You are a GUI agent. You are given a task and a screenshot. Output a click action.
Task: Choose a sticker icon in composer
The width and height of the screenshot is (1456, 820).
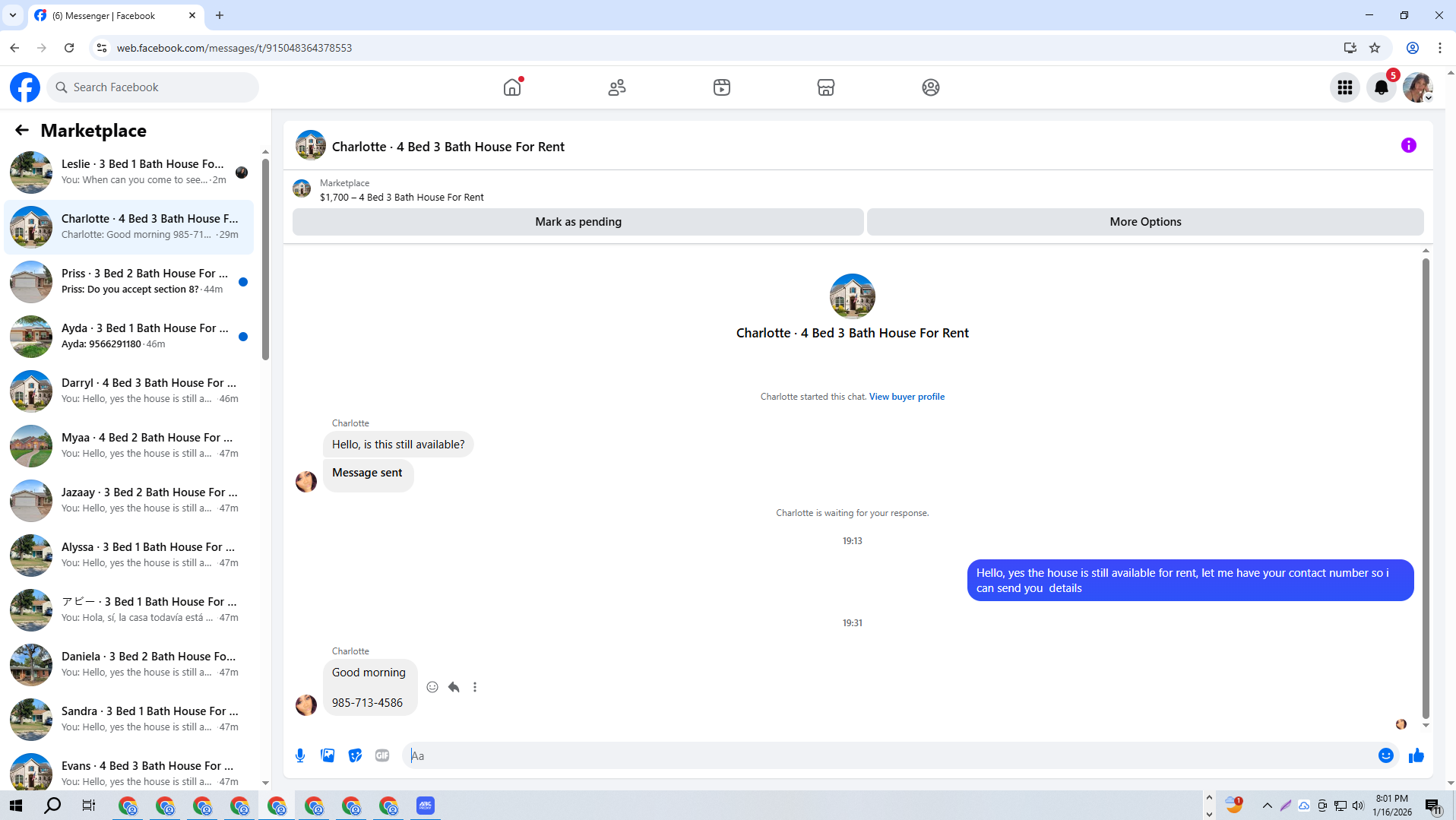click(x=355, y=755)
